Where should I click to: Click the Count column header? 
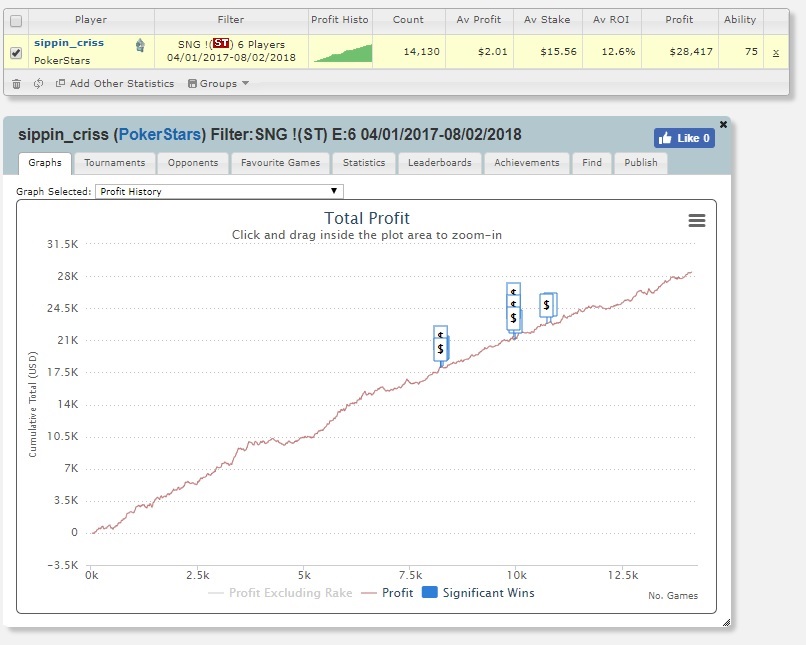(408, 20)
